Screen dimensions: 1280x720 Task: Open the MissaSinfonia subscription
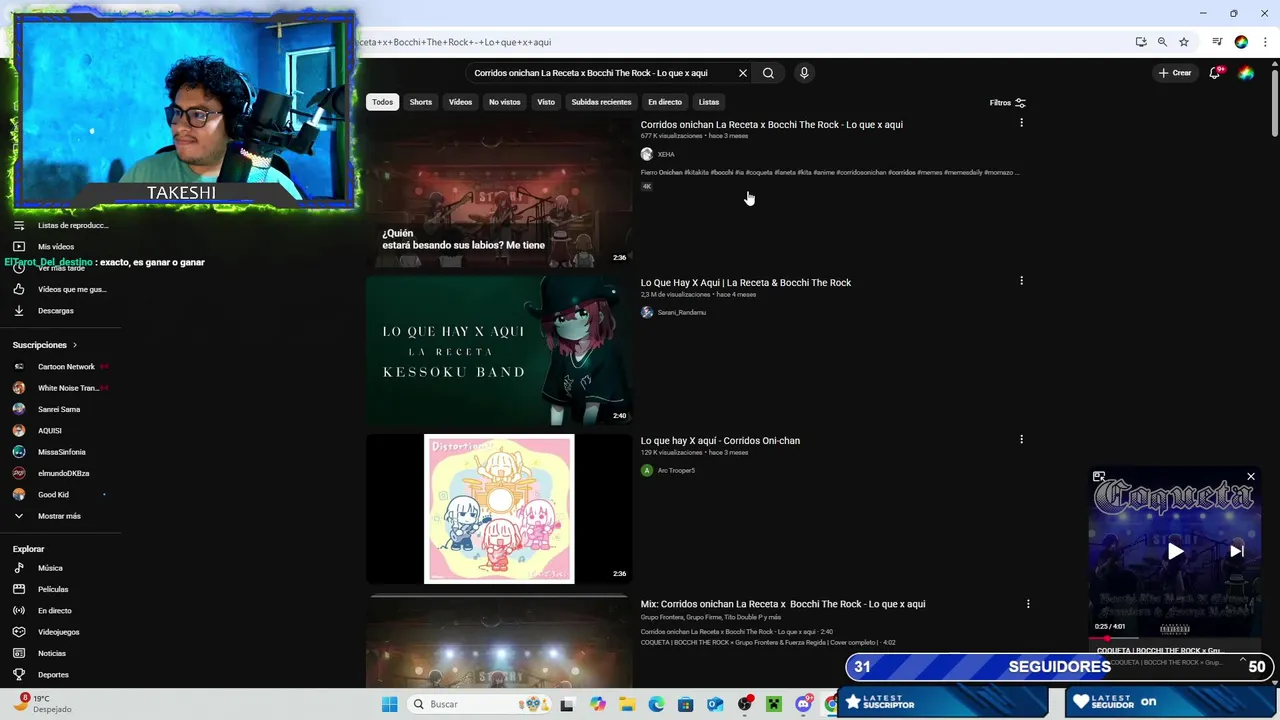60,452
